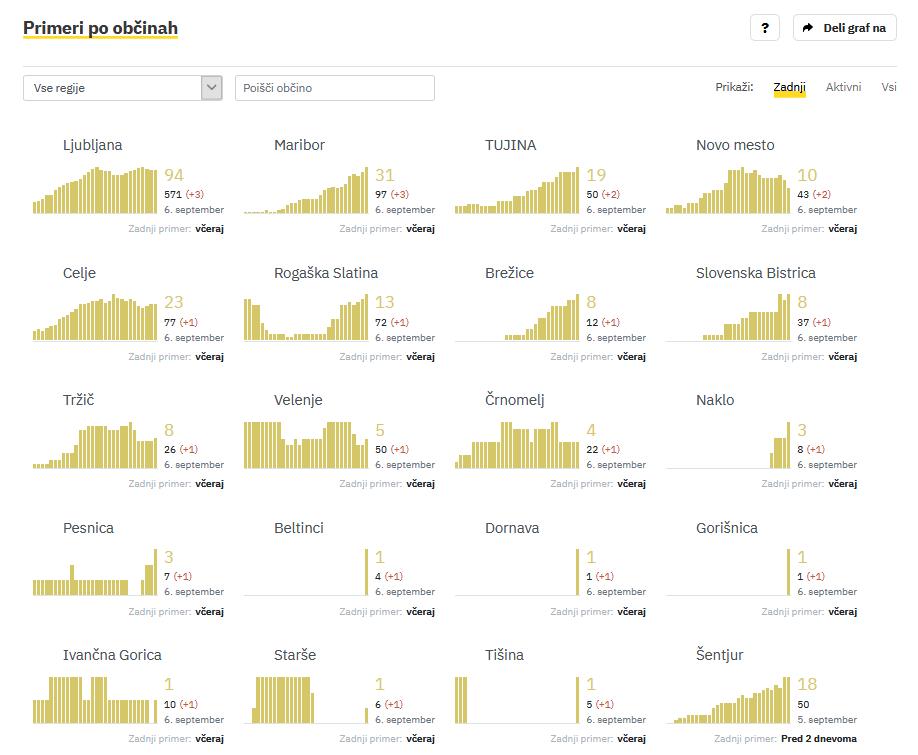This screenshot has width=918, height=755.
Task: Click the dropdown arrow of region selector
Action: point(211,88)
